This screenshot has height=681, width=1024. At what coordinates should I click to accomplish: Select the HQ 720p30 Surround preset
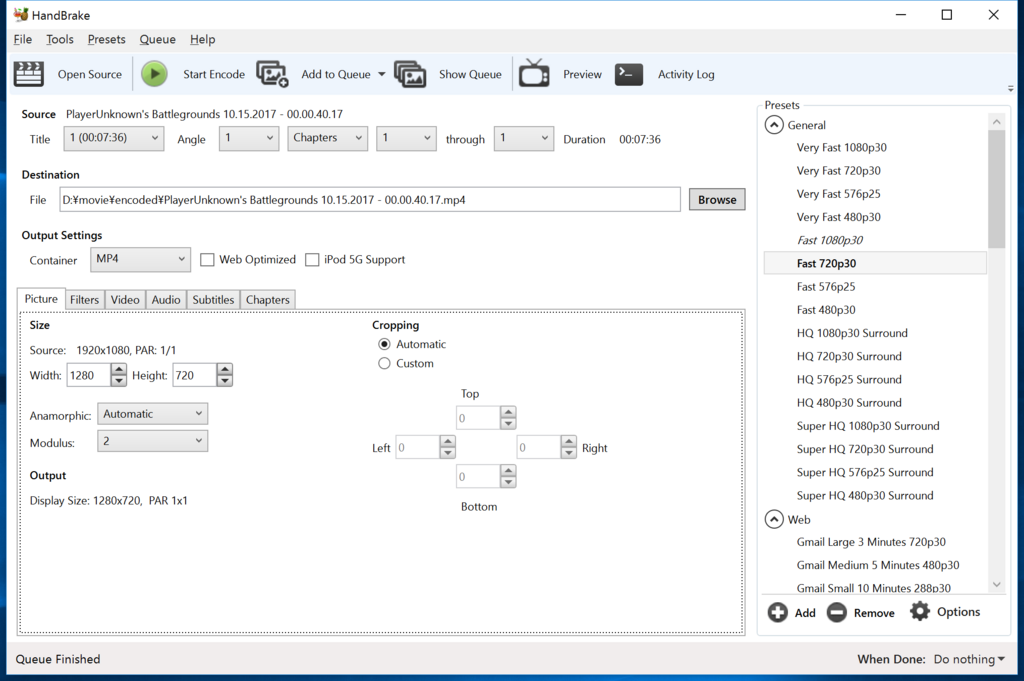pos(849,356)
